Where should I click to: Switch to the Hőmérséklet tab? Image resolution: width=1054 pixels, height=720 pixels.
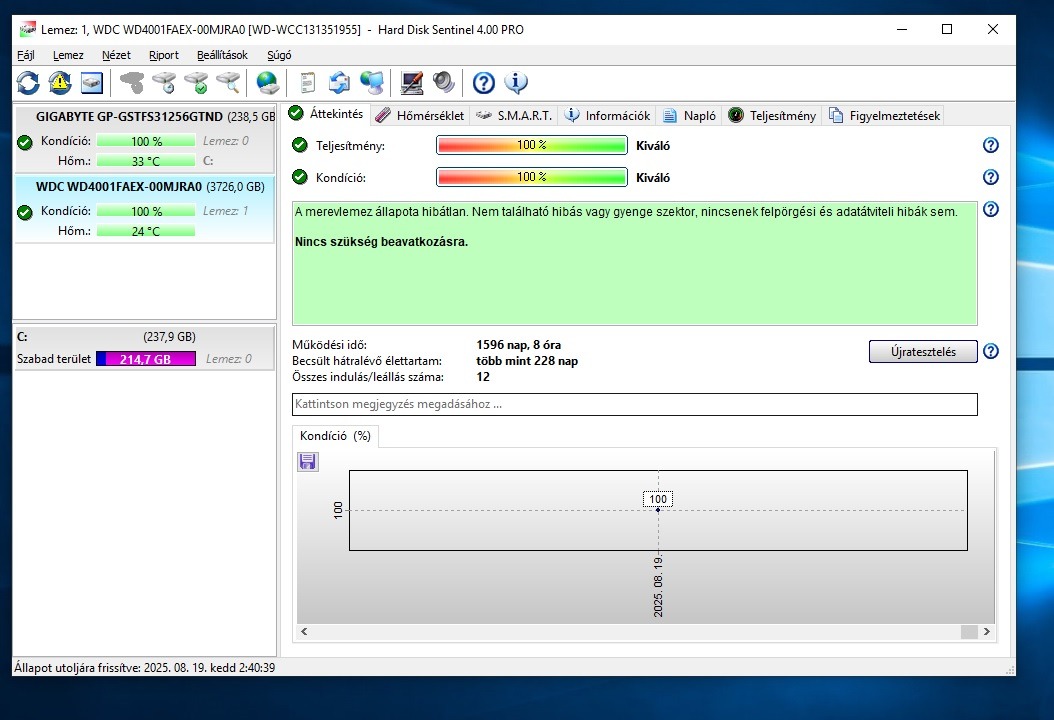tap(420, 116)
